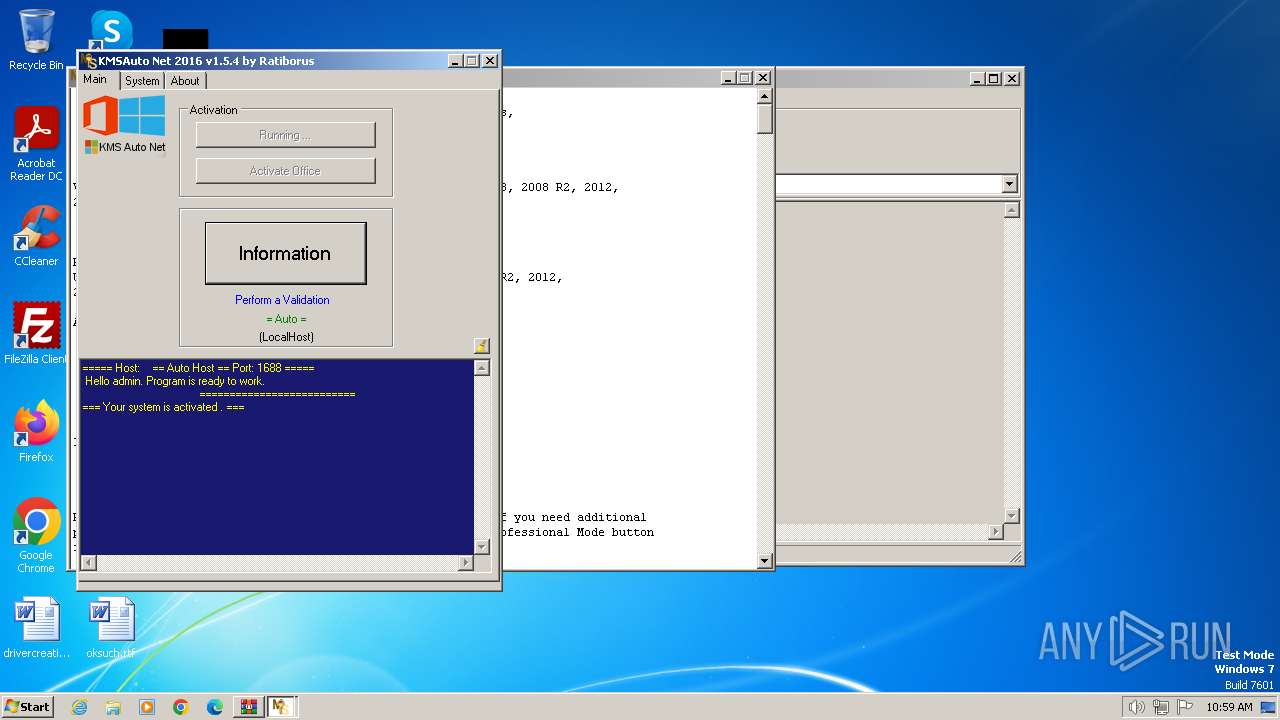Open CCleaner desktop shortcut
This screenshot has width=1280, height=720.
[36, 236]
